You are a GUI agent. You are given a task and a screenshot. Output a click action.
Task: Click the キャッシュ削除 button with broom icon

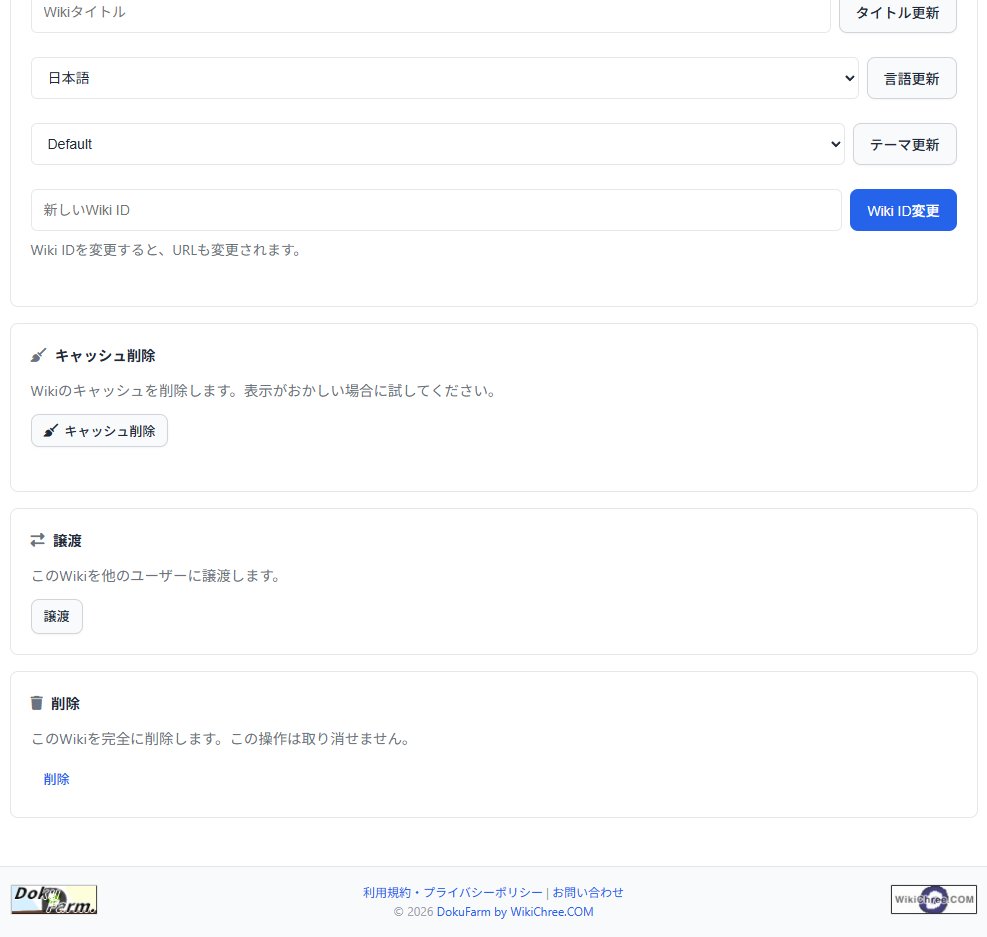coord(99,431)
